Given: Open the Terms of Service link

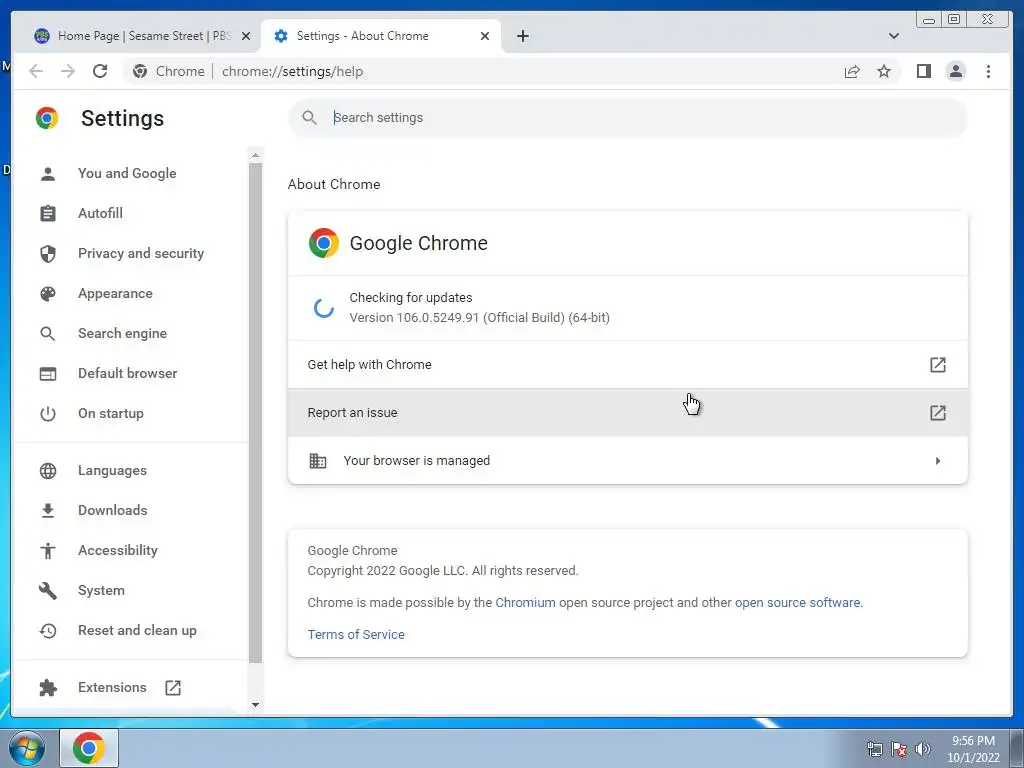Looking at the screenshot, I should pyautogui.click(x=356, y=635).
